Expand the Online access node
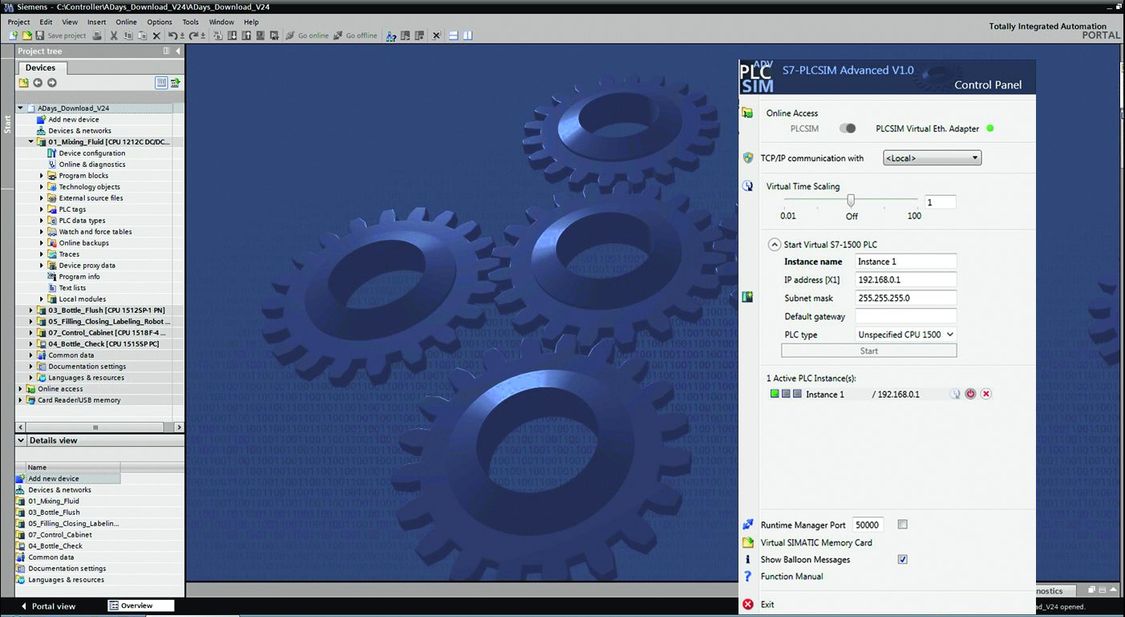This screenshot has width=1125, height=617. pos(20,389)
